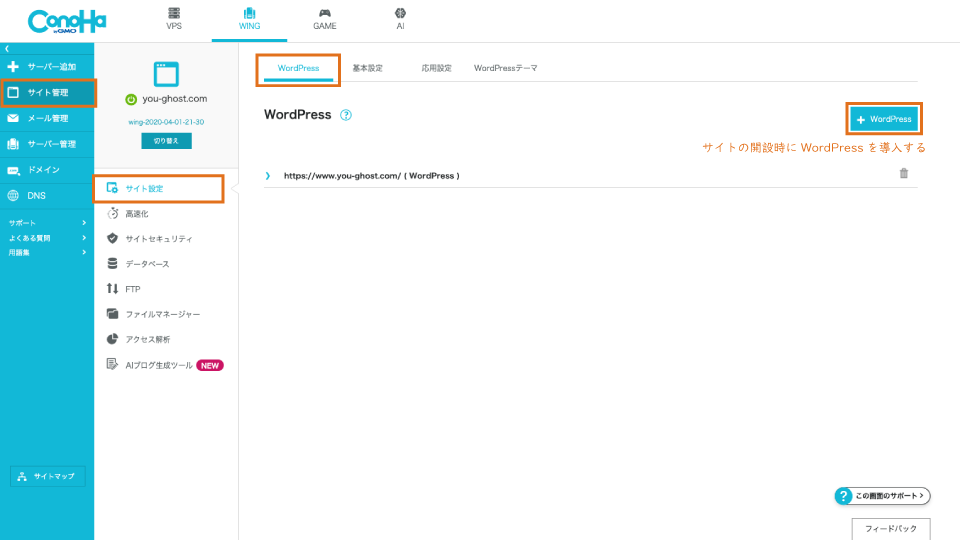Open the AIブログ生成ツール item
The height and width of the screenshot is (540, 960).
pos(159,365)
